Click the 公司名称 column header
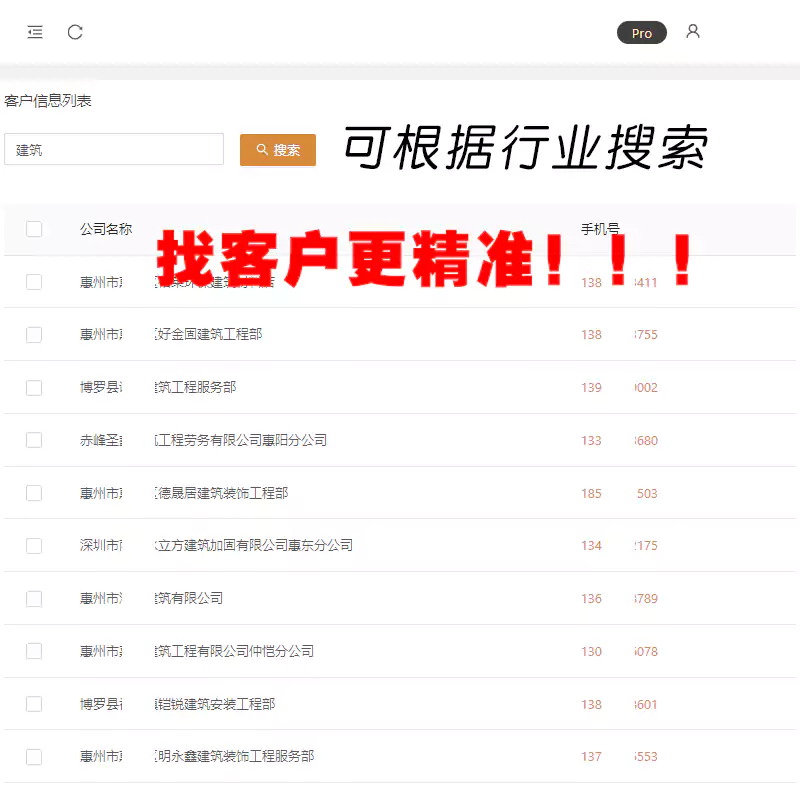The height and width of the screenshot is (800, 800). point(106,229)
